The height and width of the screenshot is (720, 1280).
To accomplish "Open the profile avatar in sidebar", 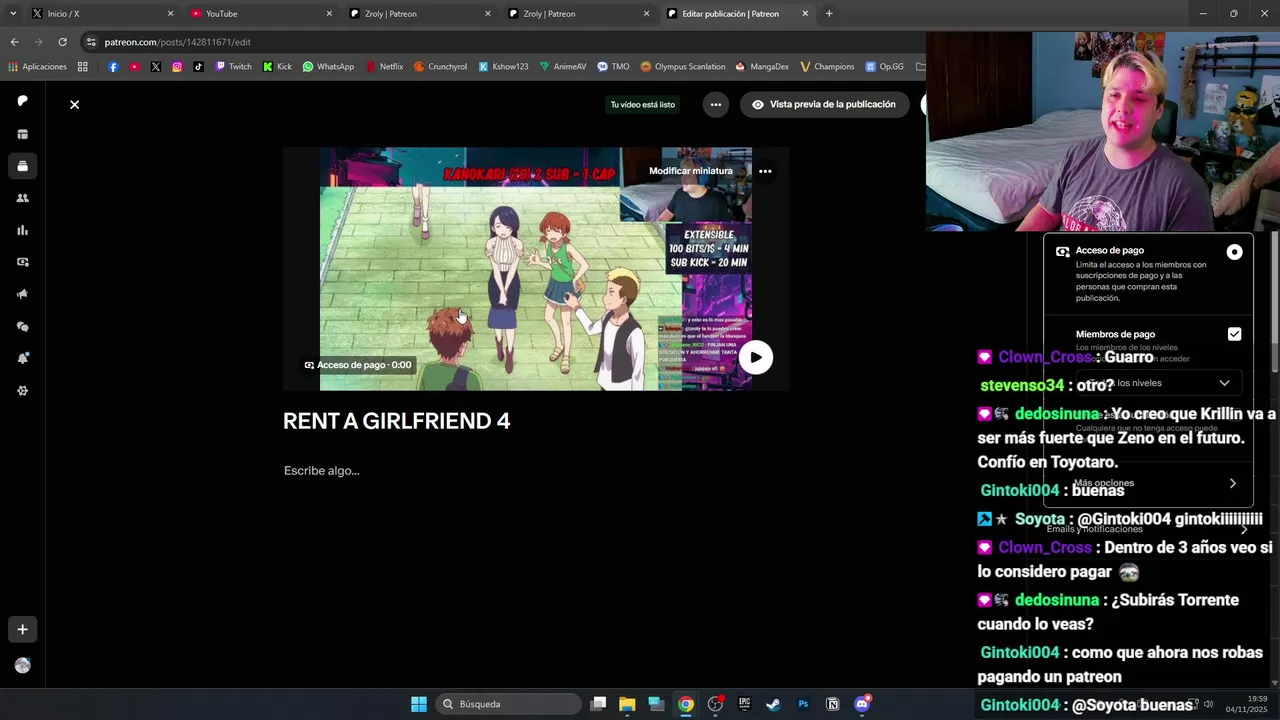I will [x=22, y=665].
